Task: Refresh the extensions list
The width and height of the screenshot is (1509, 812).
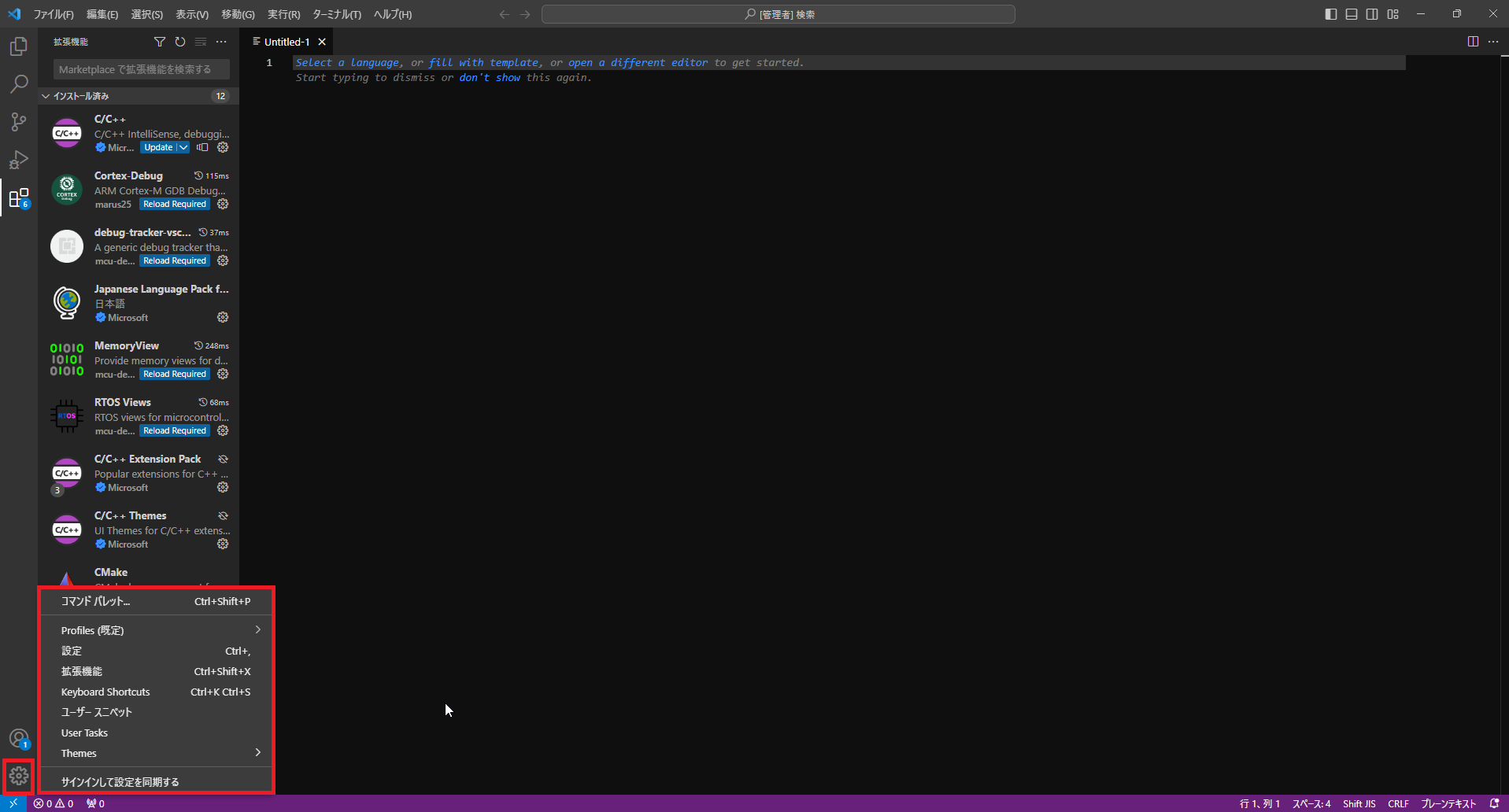Action: pyautogui.click(x=180, y=42)
